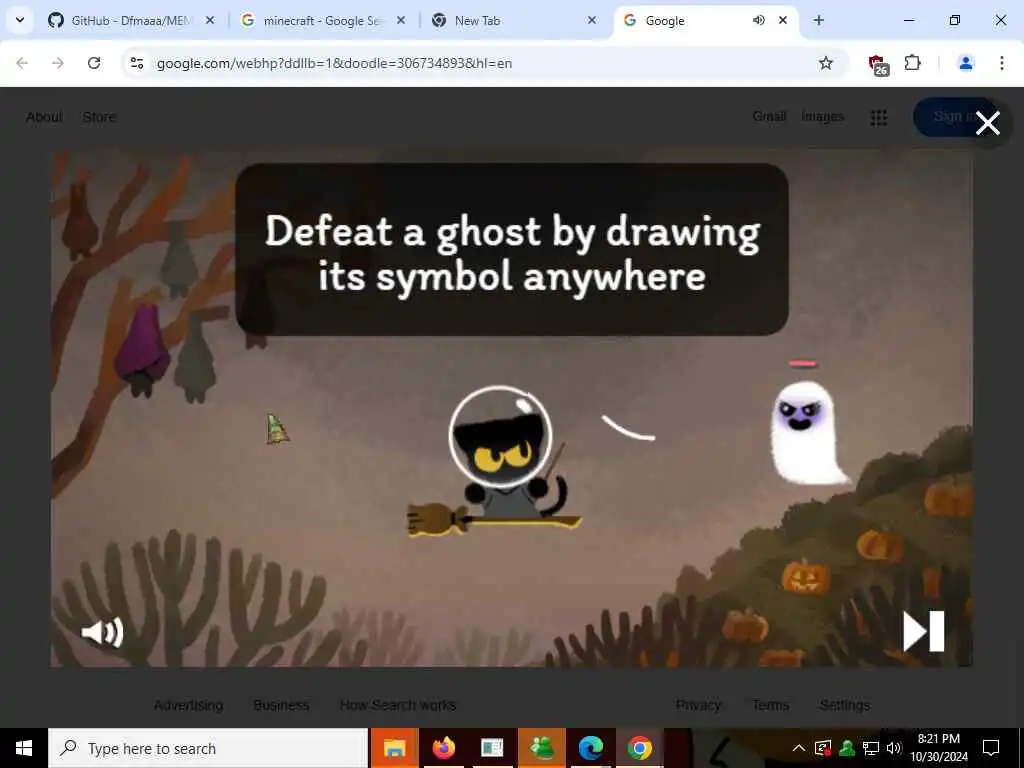1024x768 pixels.
Task: Show hidden system tray icons chevron
Action: [x=798, y=748]
